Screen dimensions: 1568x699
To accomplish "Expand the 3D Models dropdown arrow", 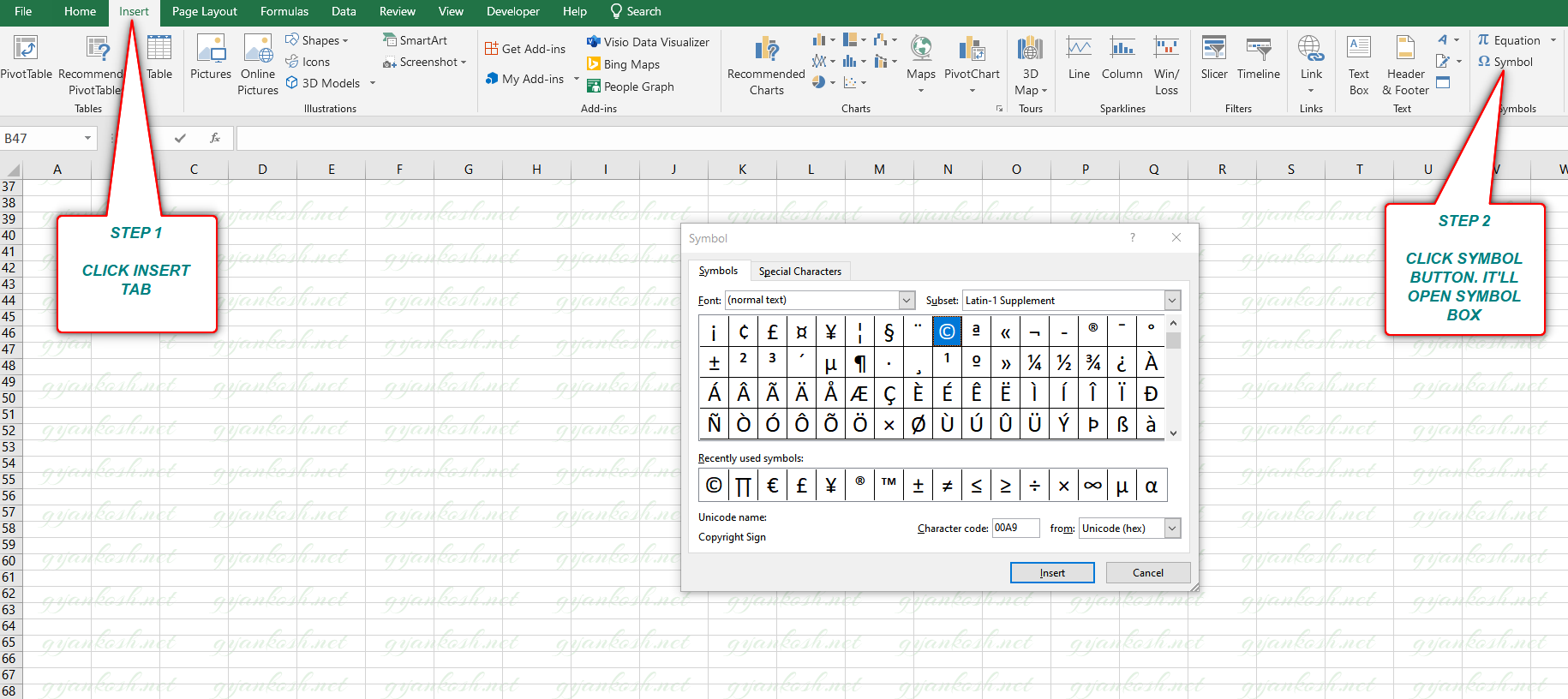I will pos(373,83).
